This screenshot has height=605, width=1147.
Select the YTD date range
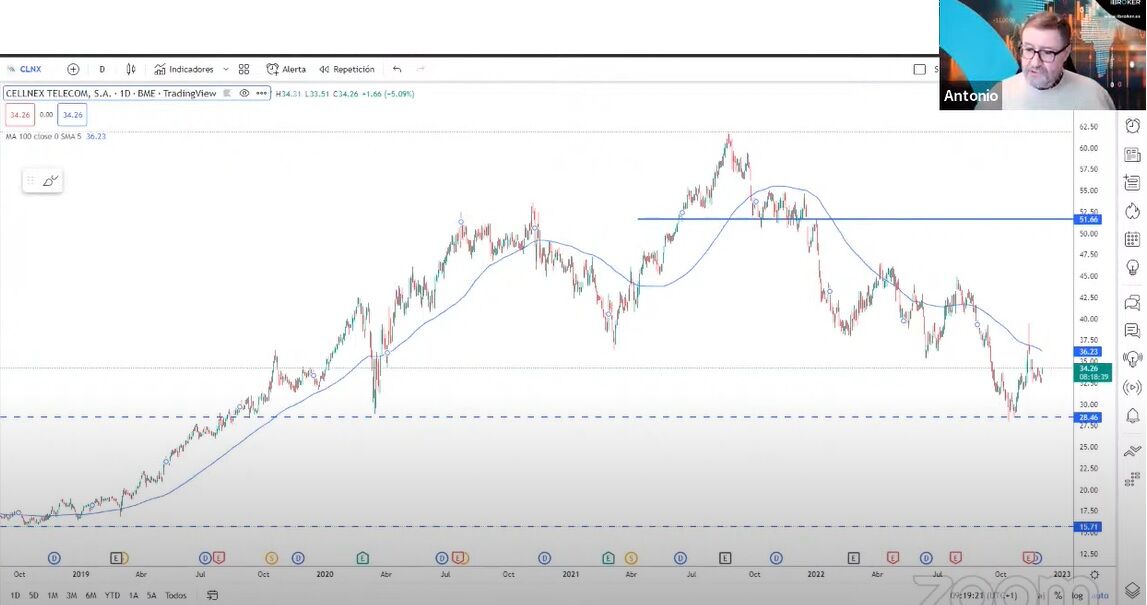(112, 595)
